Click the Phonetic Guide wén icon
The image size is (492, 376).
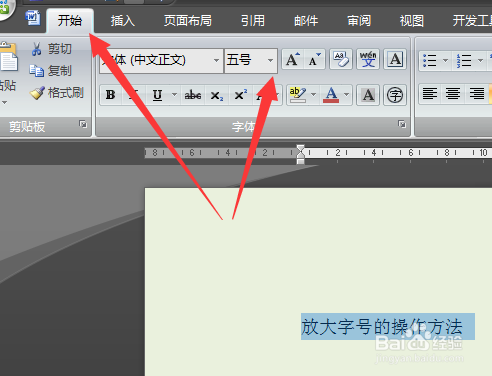click(x=368, y=60)
